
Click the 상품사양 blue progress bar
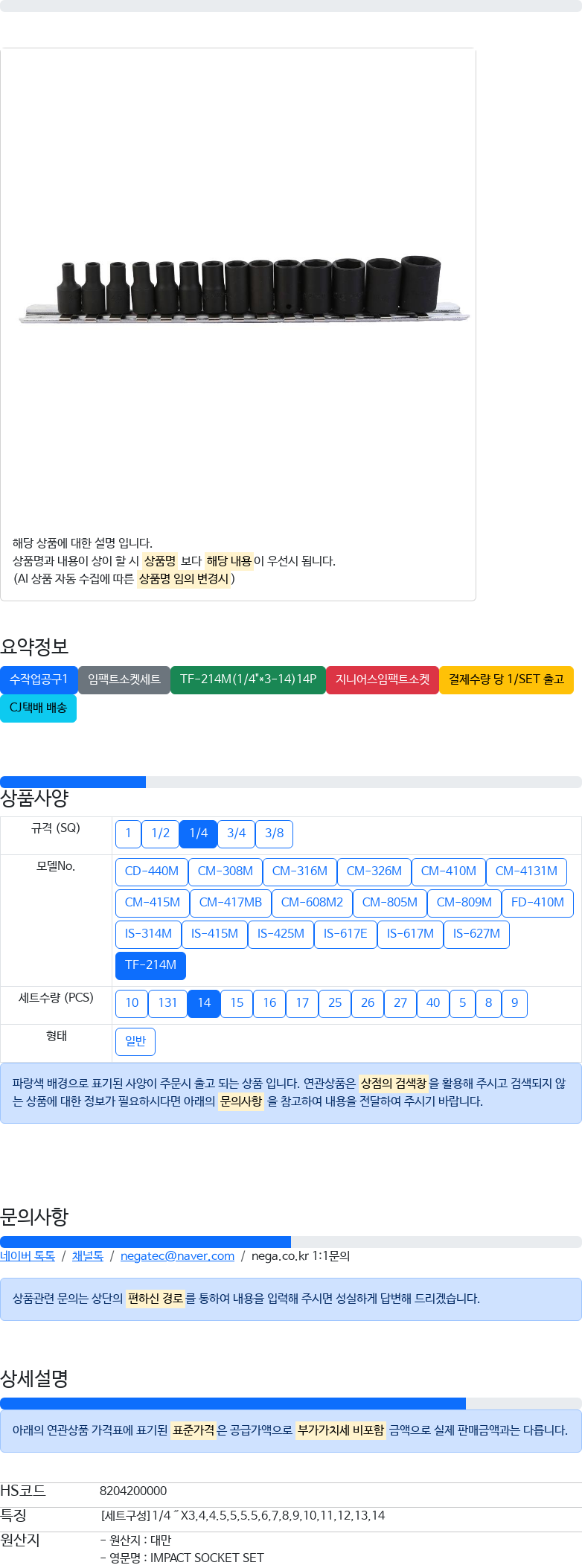73,782
